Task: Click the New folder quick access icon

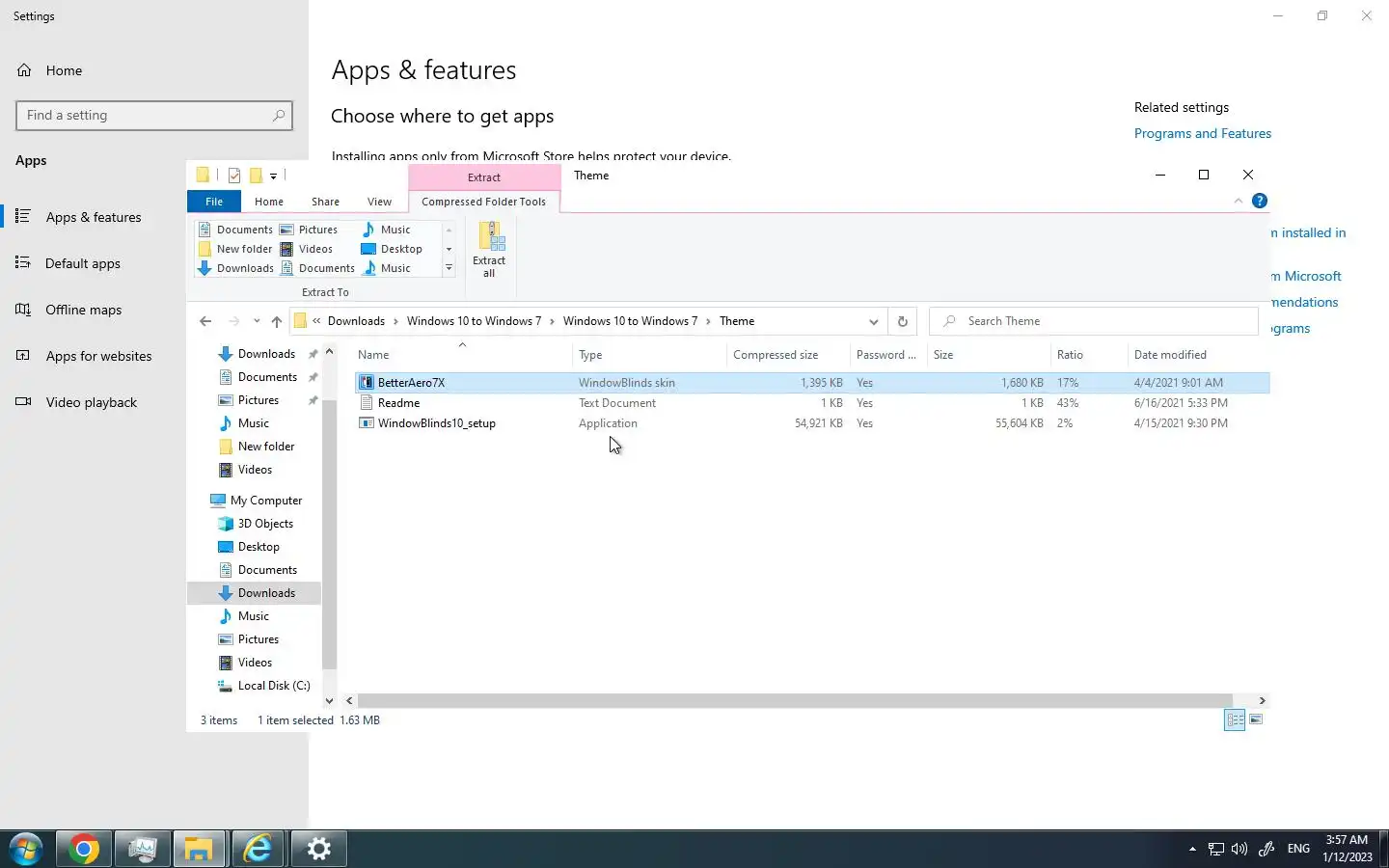Action: (x=257, y=176)
